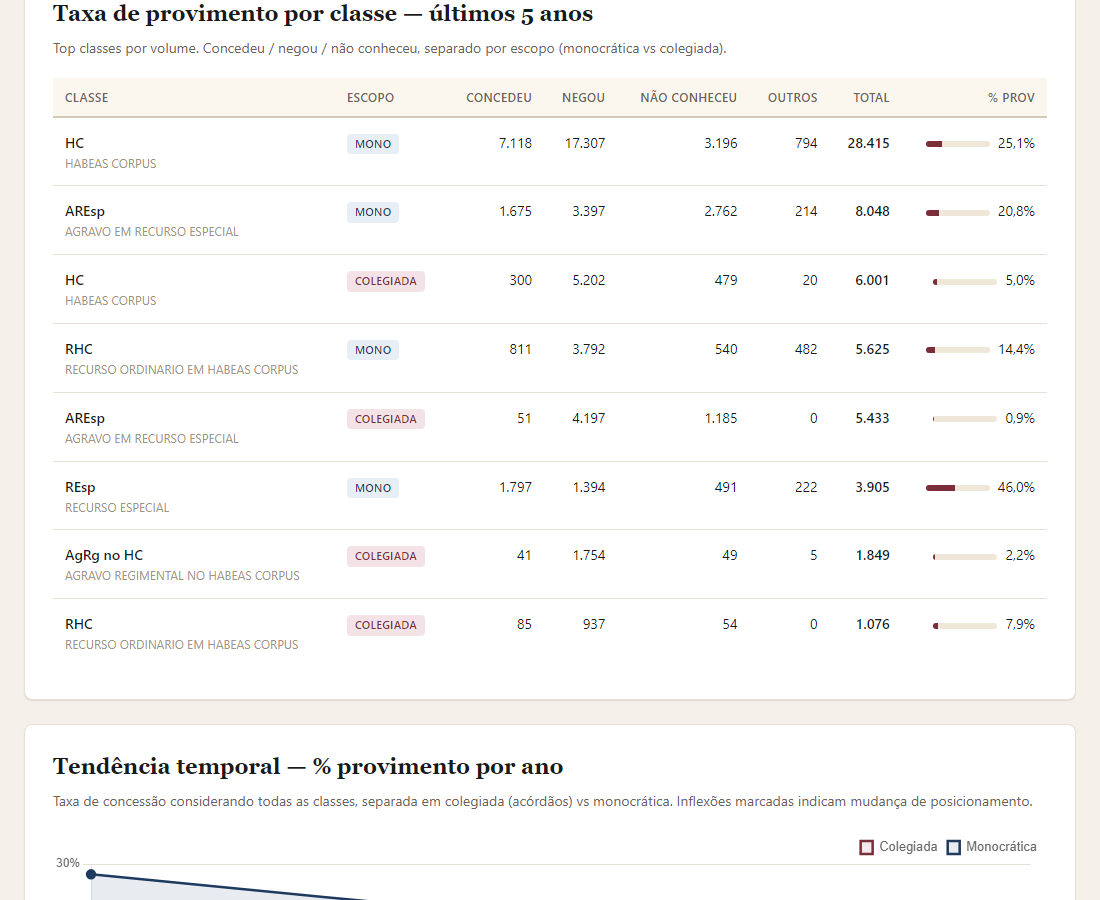Toggle the Colegiada legend swatch
This screenshot has width=1100, height=900.
pos(866,847)
